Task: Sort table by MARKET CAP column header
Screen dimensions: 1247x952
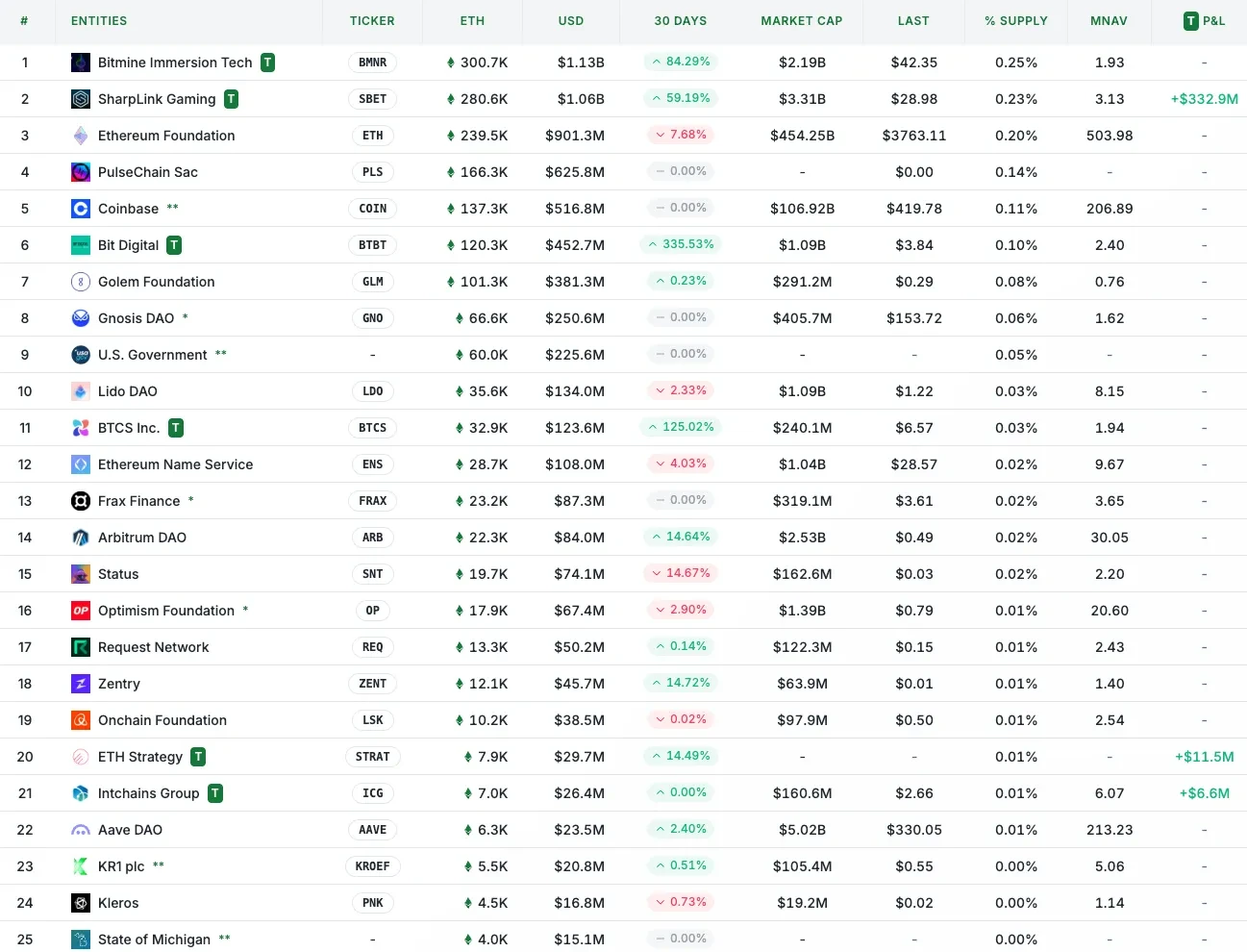Action: click(801, 21)
